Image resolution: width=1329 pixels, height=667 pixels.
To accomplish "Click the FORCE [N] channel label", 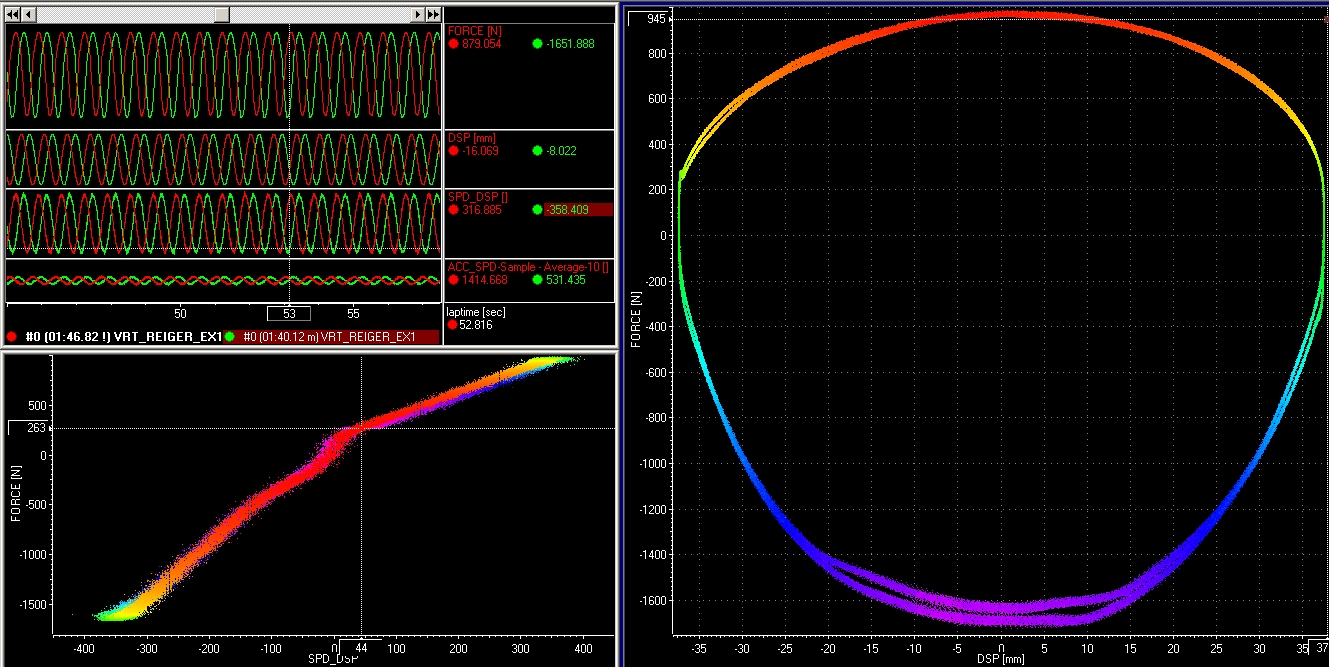I will point(475,31).
